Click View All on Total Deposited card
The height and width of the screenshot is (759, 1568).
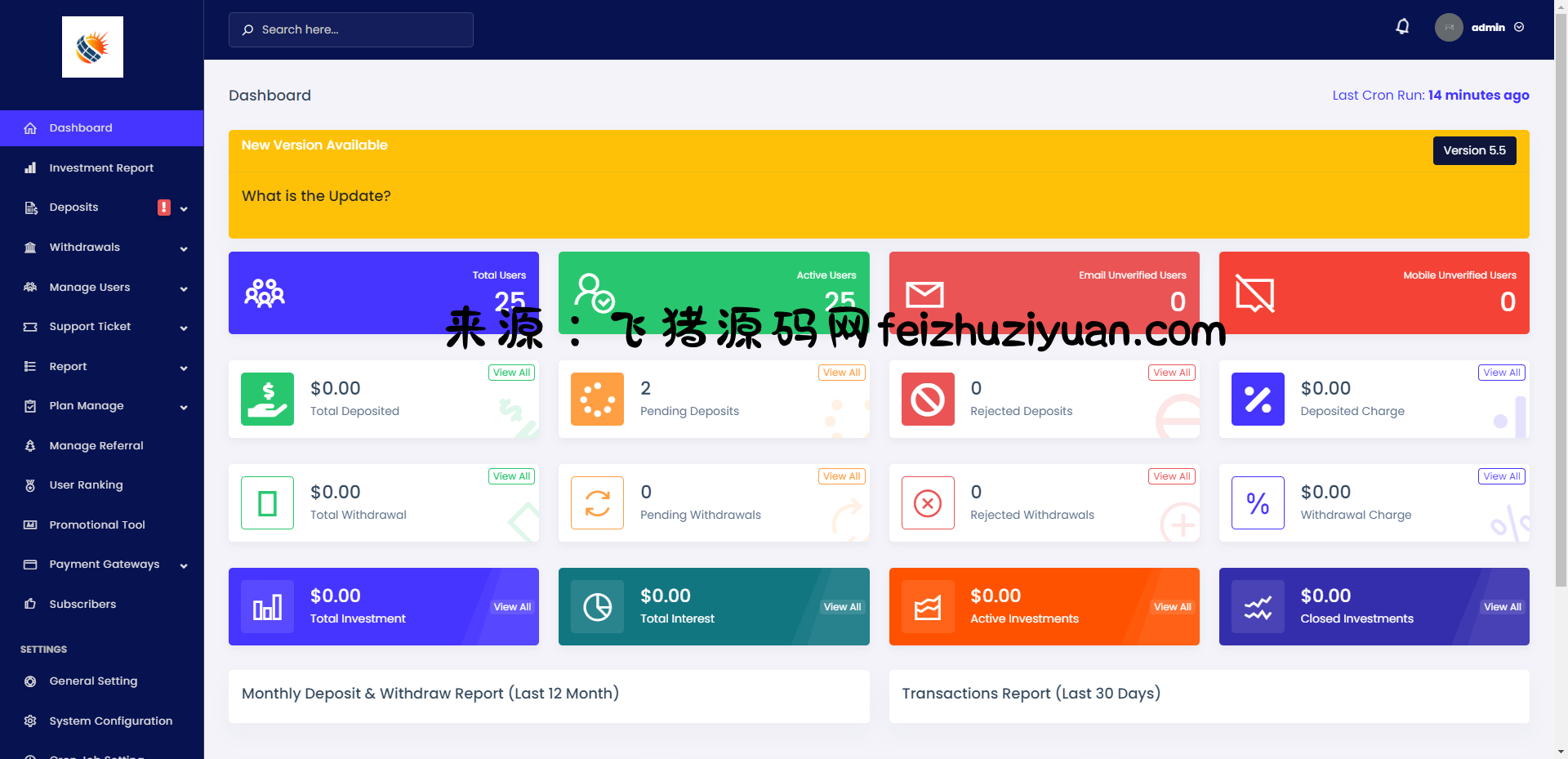pos(511,373)
